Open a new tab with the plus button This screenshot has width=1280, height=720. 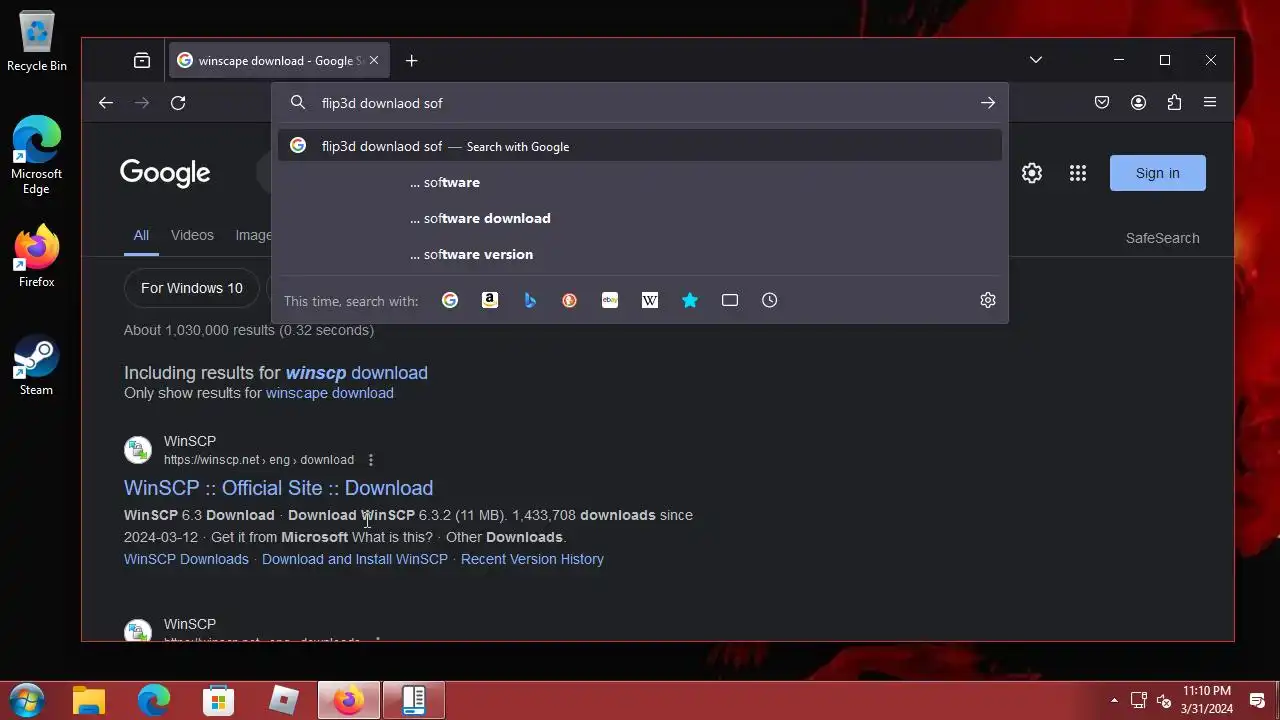click(x=412, y=61)
